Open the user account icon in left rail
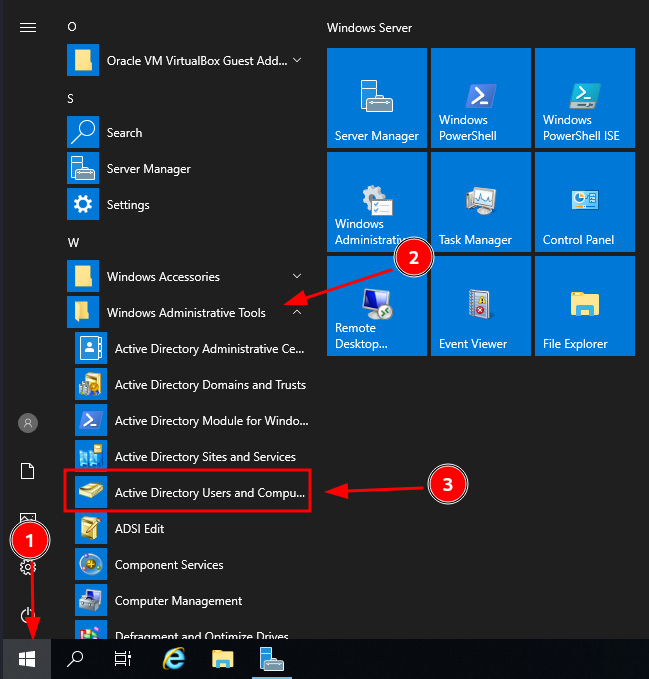Viewport: 649px width, 679px height. 28,423
